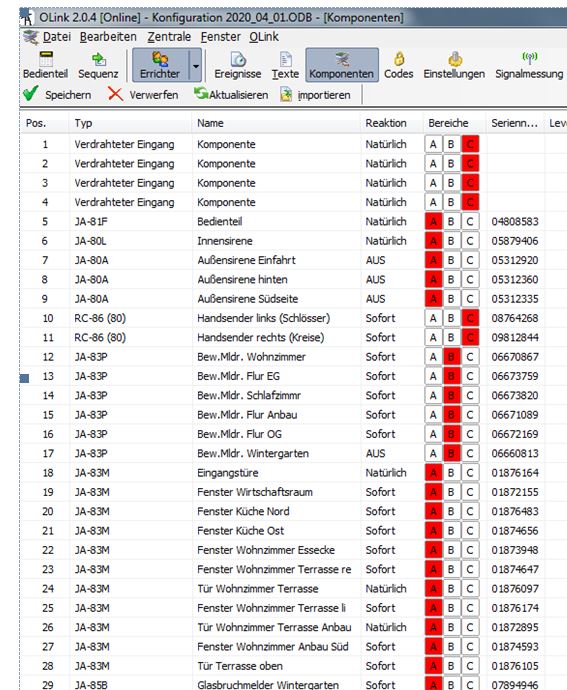The width and height of the screenshot is (567, 690).
Task: Select type JA-81F in row 5
Action: [x=91, y=221]
